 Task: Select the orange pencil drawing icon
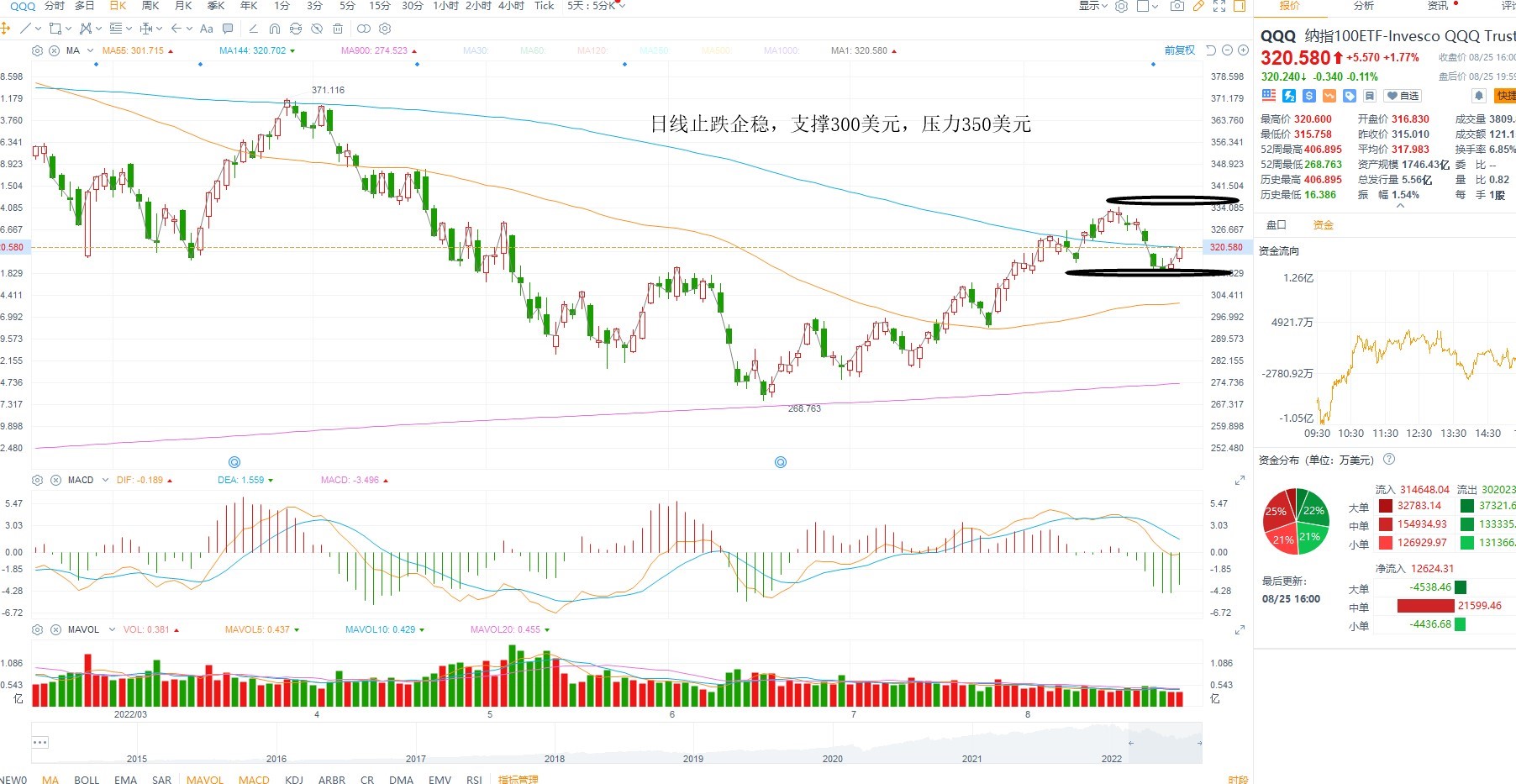click(1198, 6)
